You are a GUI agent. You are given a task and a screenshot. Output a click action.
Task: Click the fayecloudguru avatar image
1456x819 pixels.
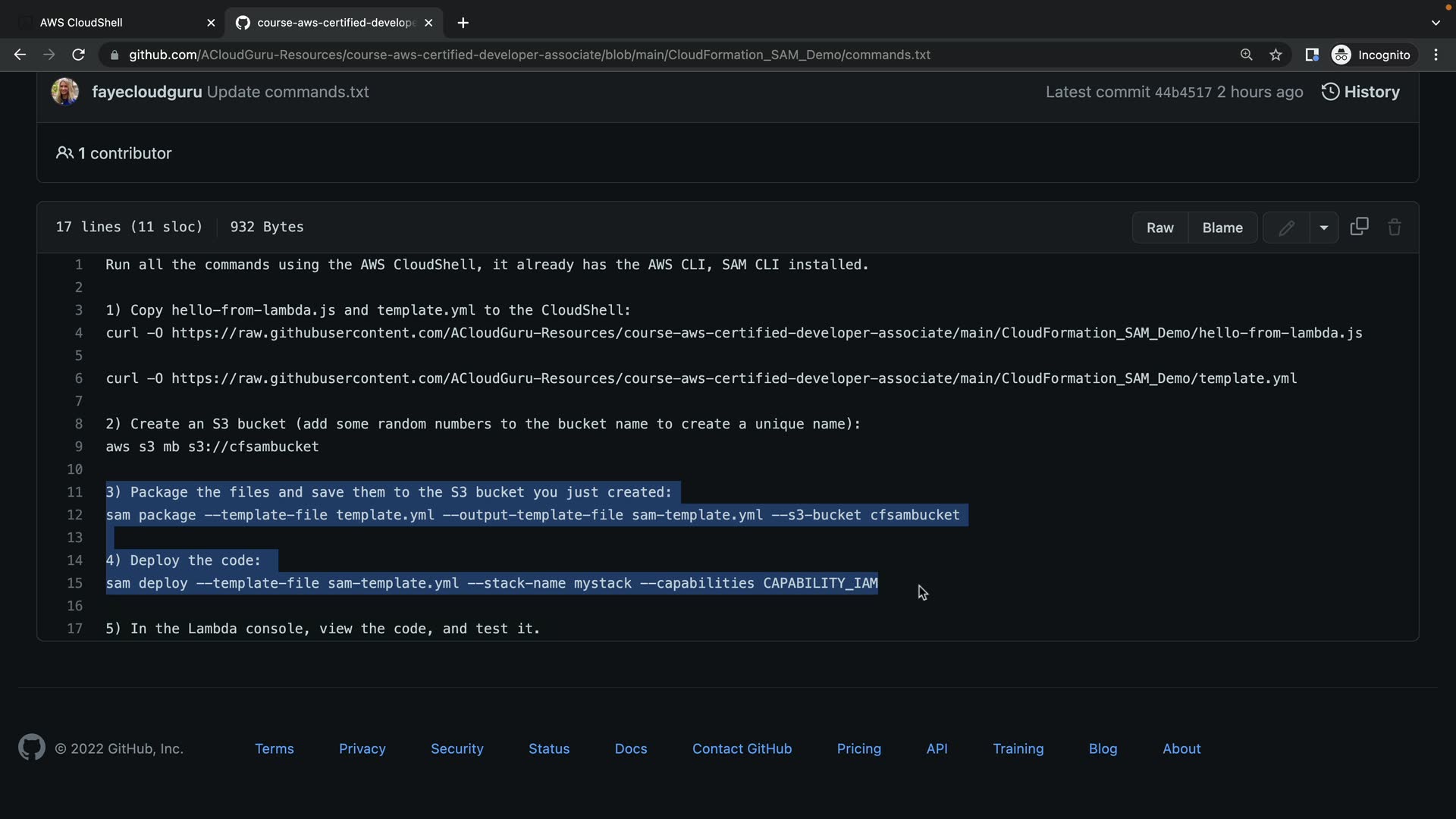coord(65,92)
